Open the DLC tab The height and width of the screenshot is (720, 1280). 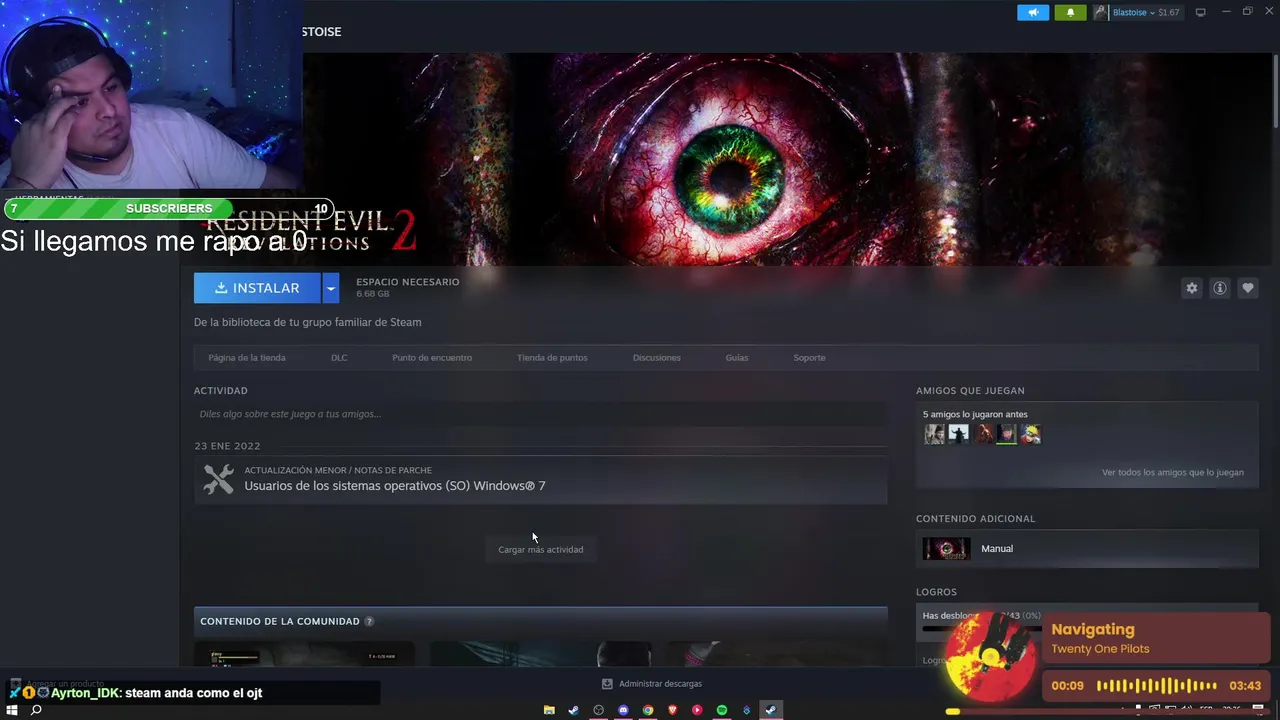[339, 358]
